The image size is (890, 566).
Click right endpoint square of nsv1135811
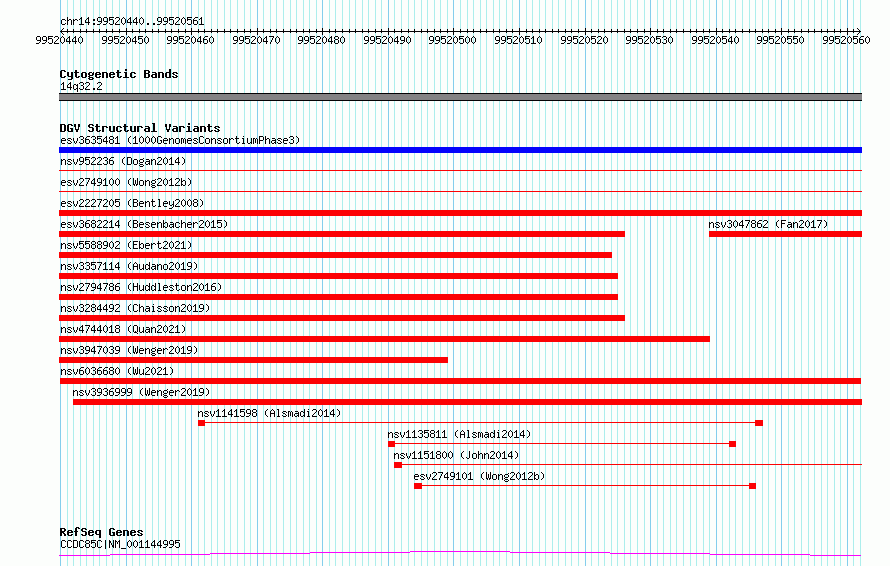(x=733, y=444)
